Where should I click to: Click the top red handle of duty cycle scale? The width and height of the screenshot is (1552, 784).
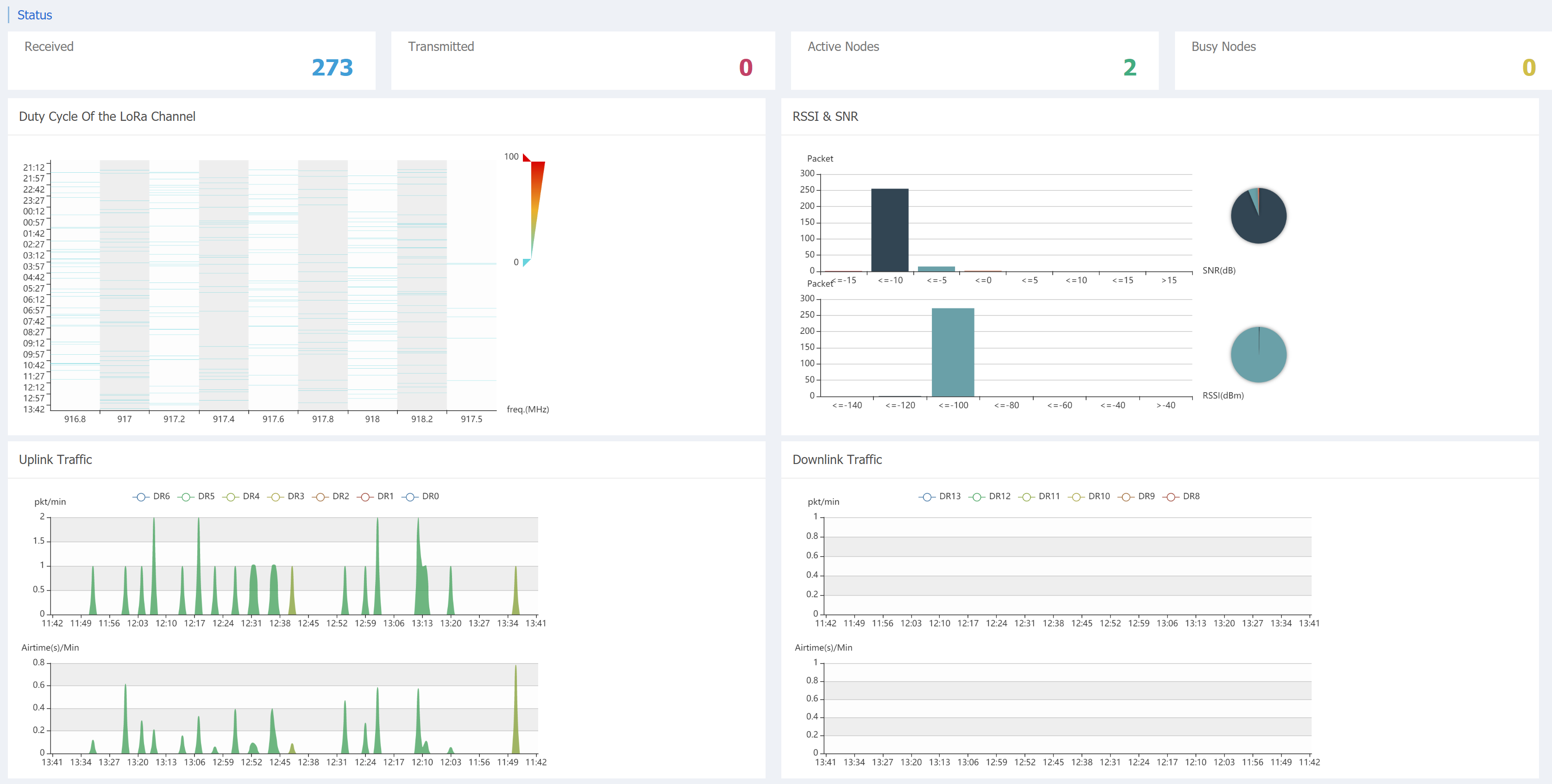coord(527,157)
